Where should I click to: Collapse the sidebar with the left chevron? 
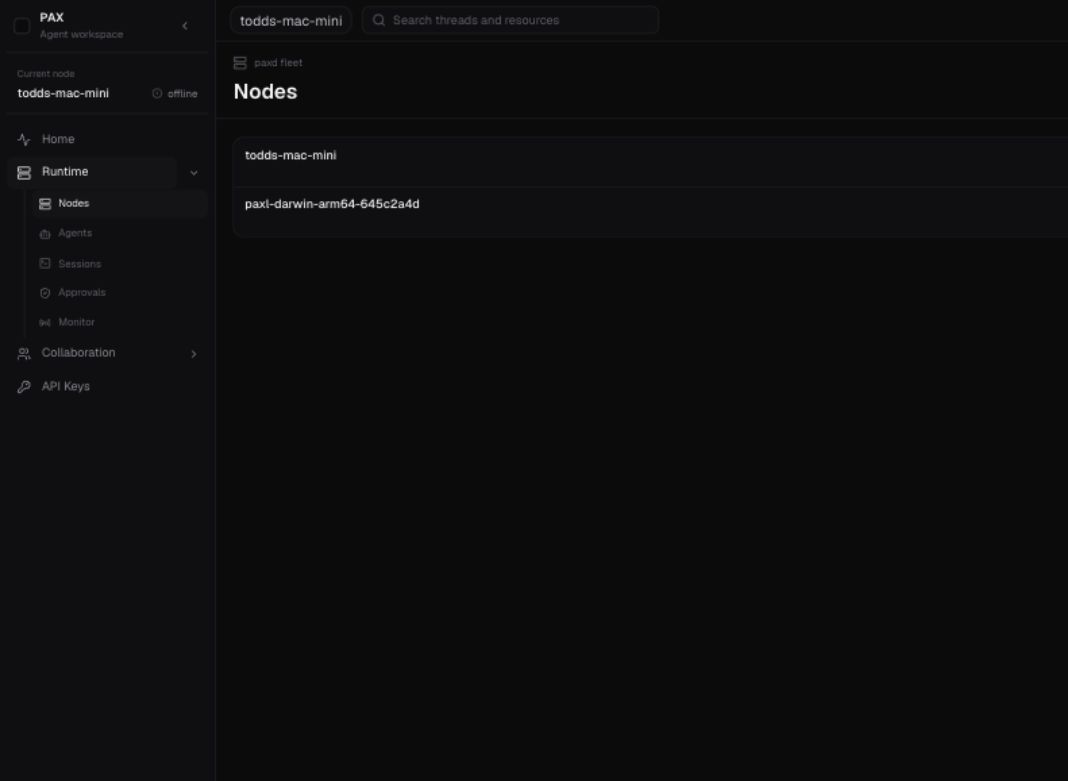coord(185,26)
